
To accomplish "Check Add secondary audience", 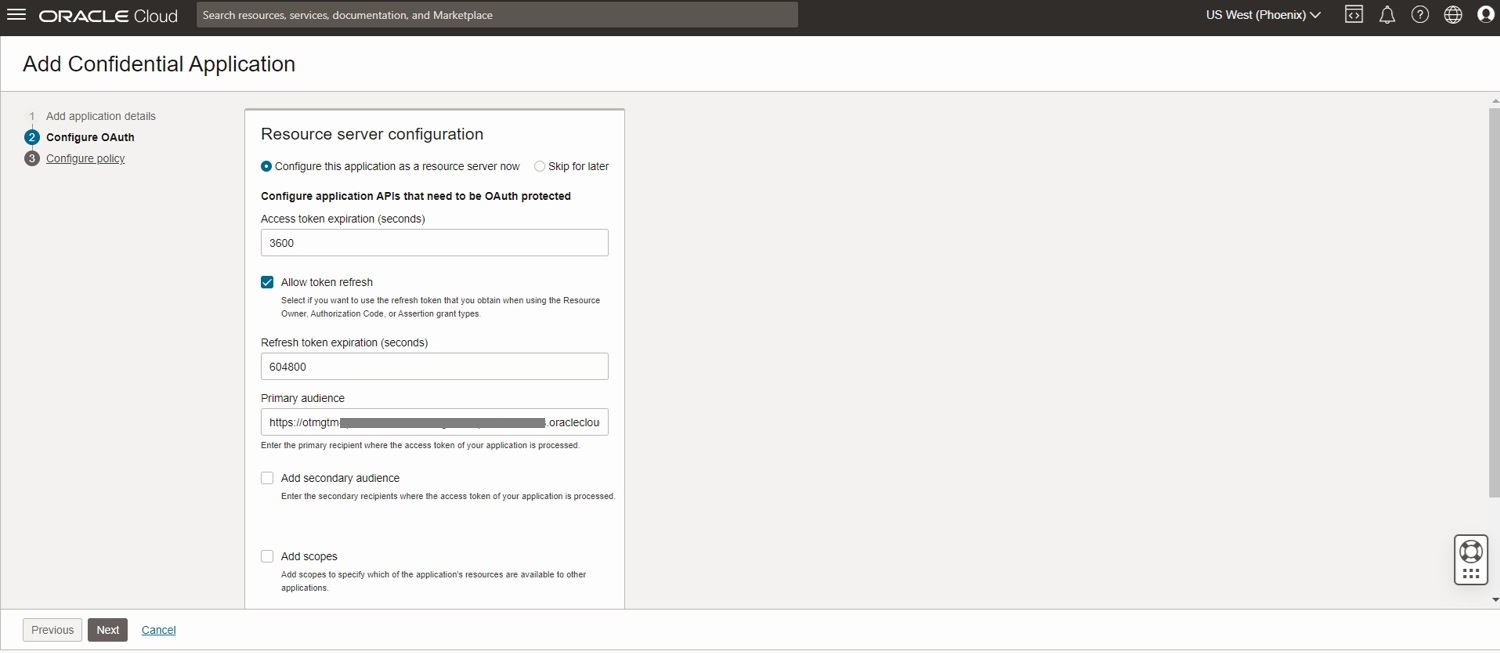I will [x=267, y=478].
